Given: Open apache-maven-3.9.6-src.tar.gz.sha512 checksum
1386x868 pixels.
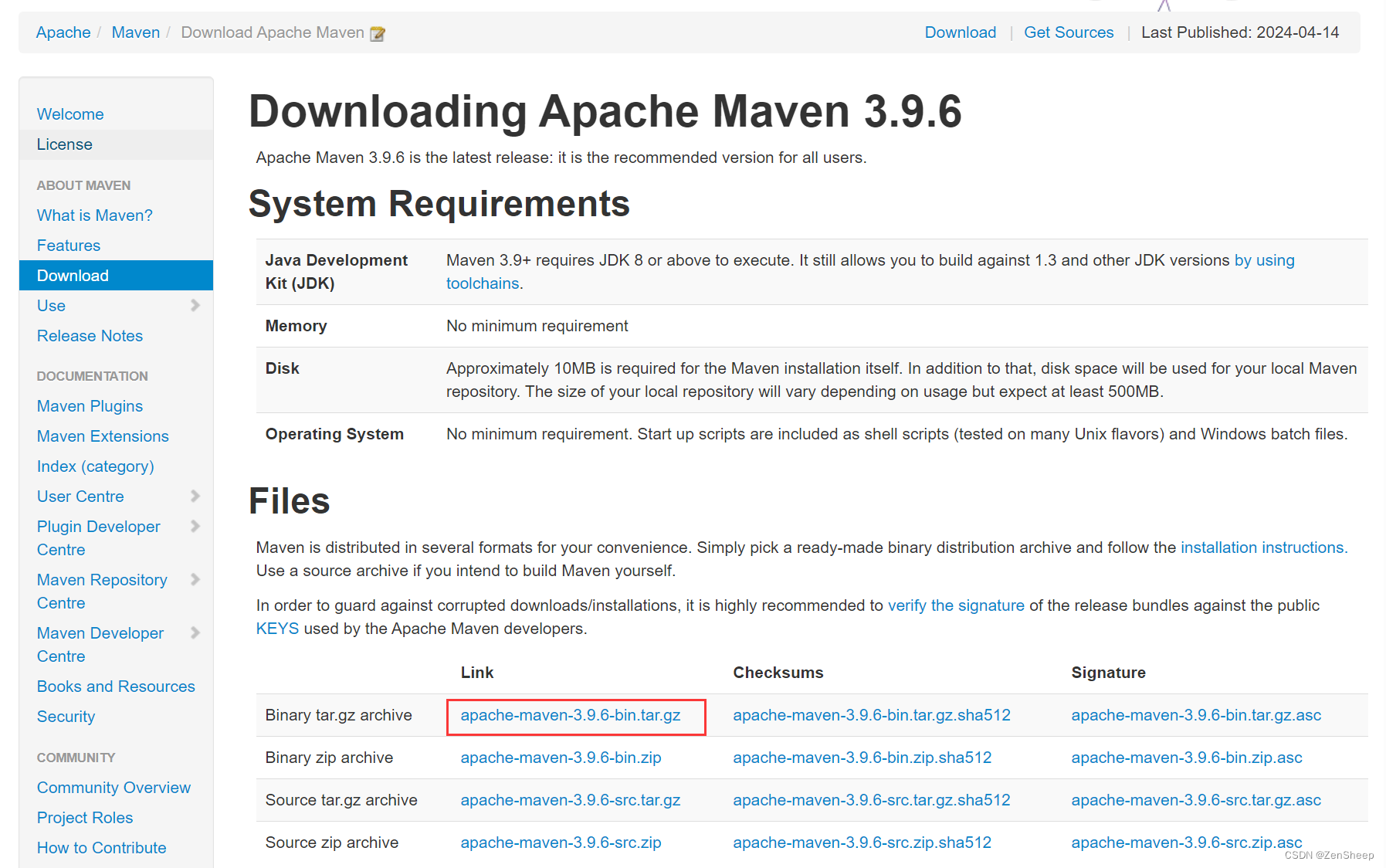Looking at the screenshot, I should tap(872, 800).
